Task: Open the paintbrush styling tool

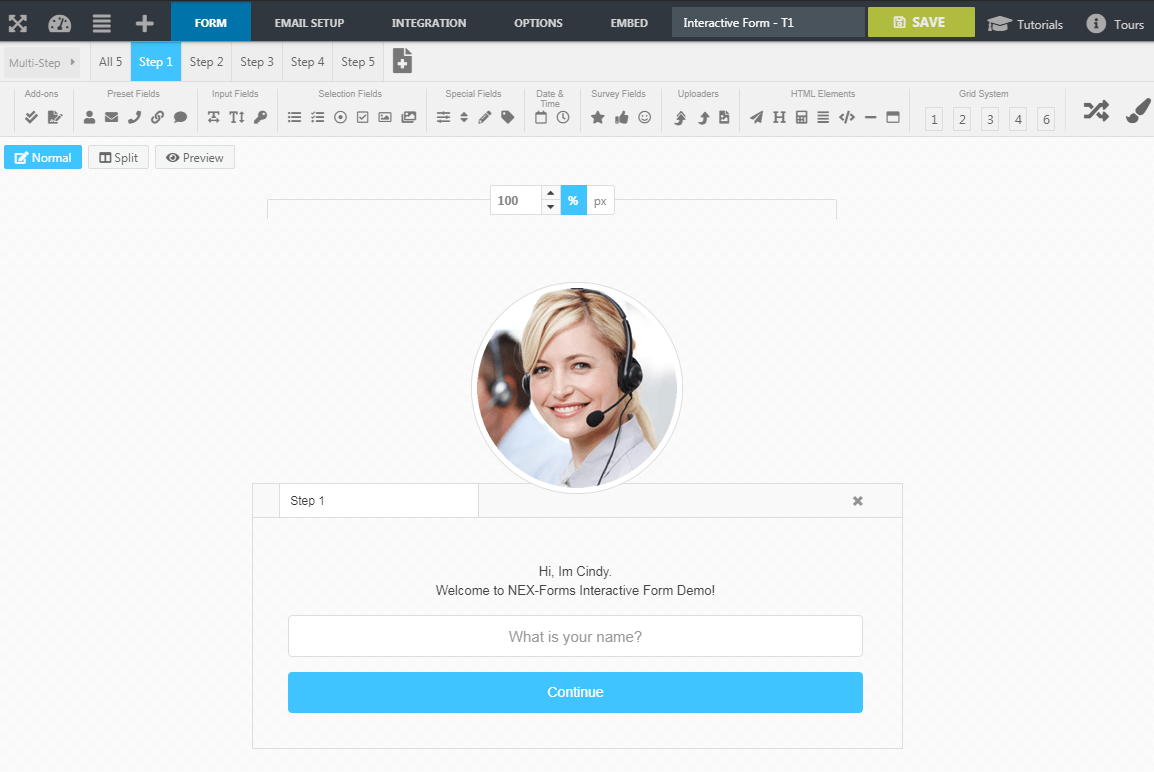Action: (x=1138, y=110)
